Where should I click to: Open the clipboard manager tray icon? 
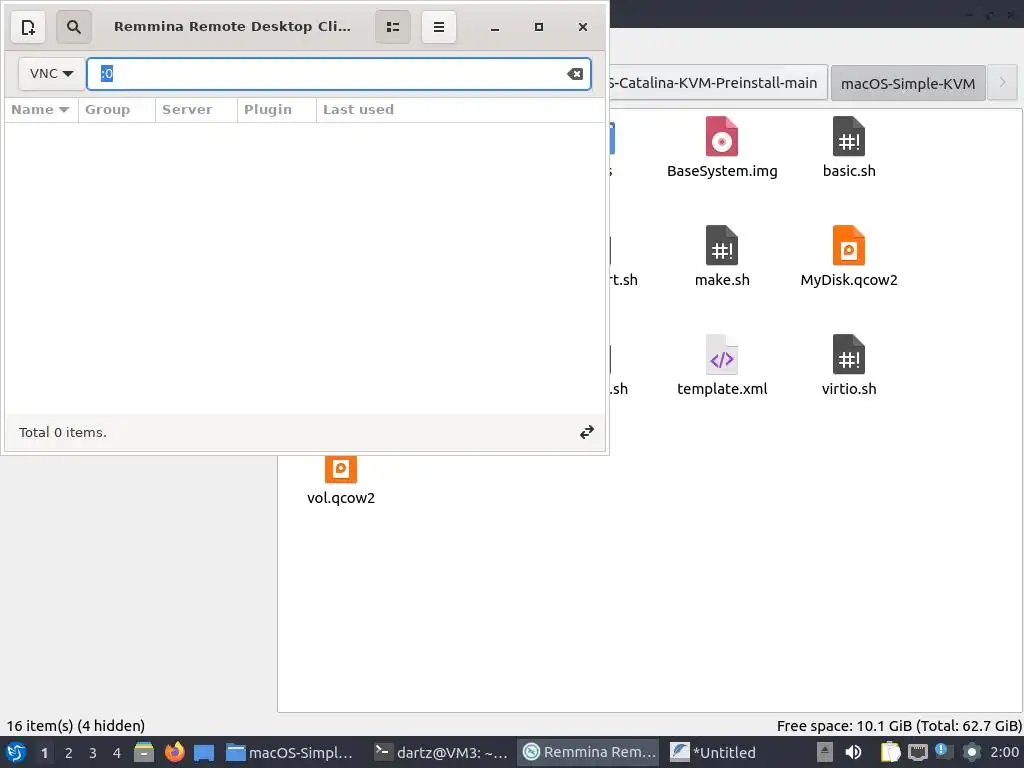click(890, 752)
